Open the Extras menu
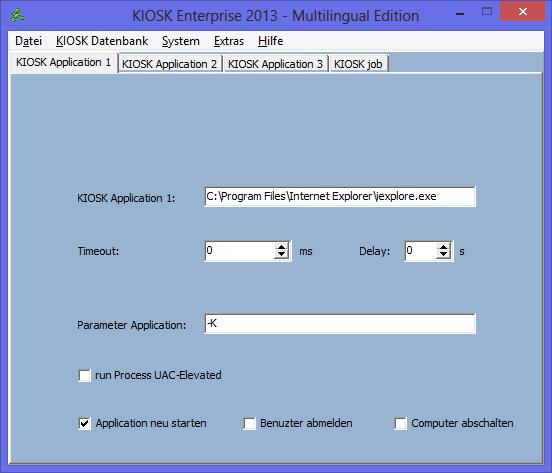 [229, 41]
